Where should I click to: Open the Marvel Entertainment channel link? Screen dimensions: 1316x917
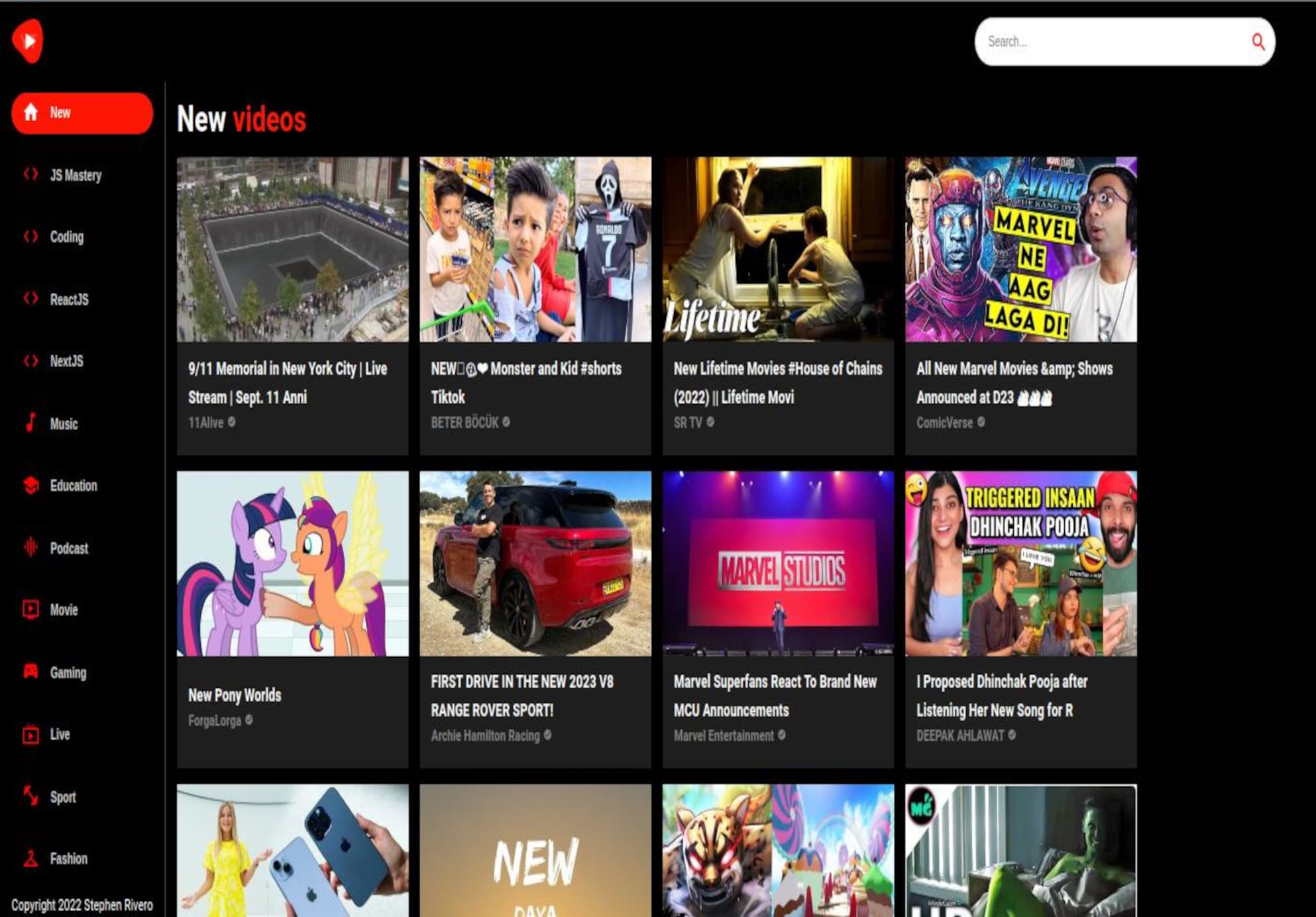point(724,735)
